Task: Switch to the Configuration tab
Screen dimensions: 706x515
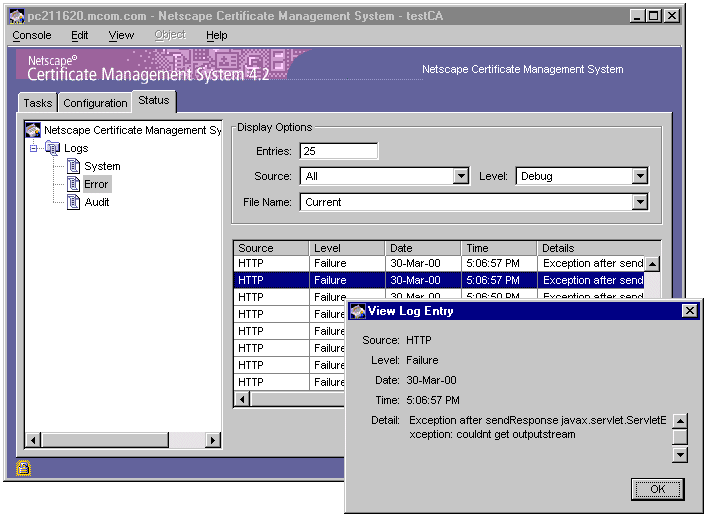Action: click(x=95, y=103)
